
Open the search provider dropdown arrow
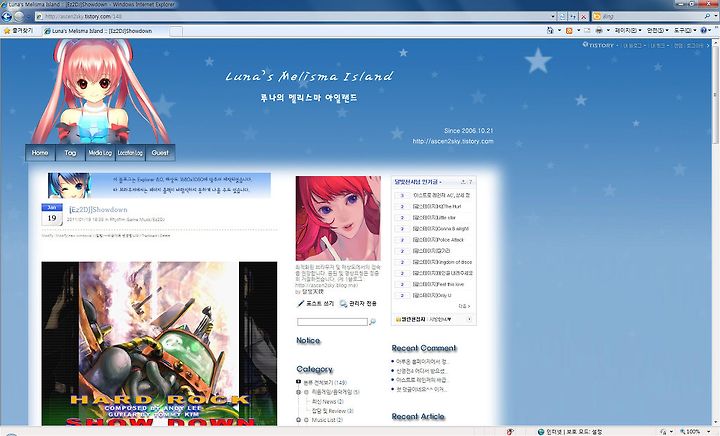point(714,16)
